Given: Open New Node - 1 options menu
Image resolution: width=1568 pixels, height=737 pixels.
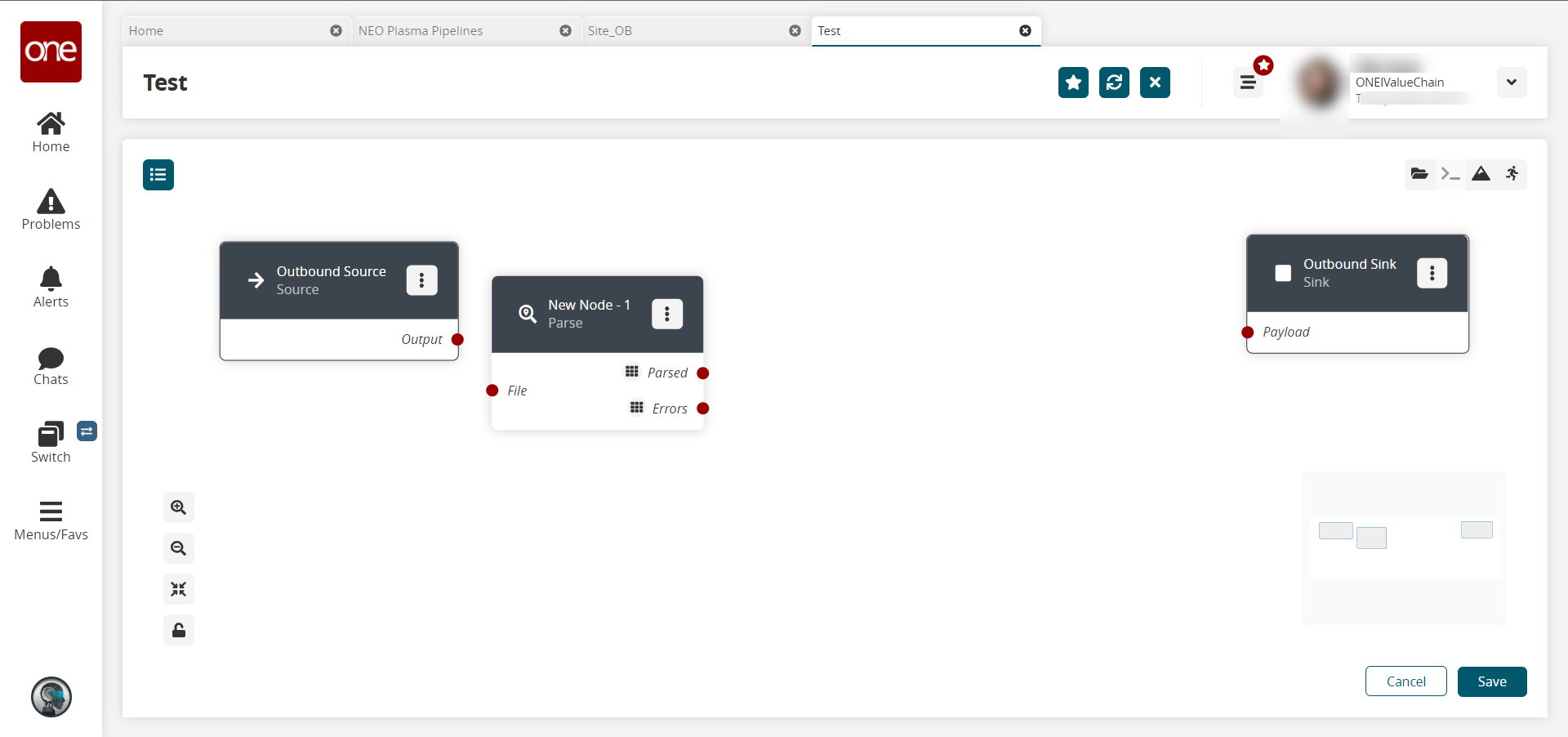Looking at the screenshot, I should (x=667, y=314).
